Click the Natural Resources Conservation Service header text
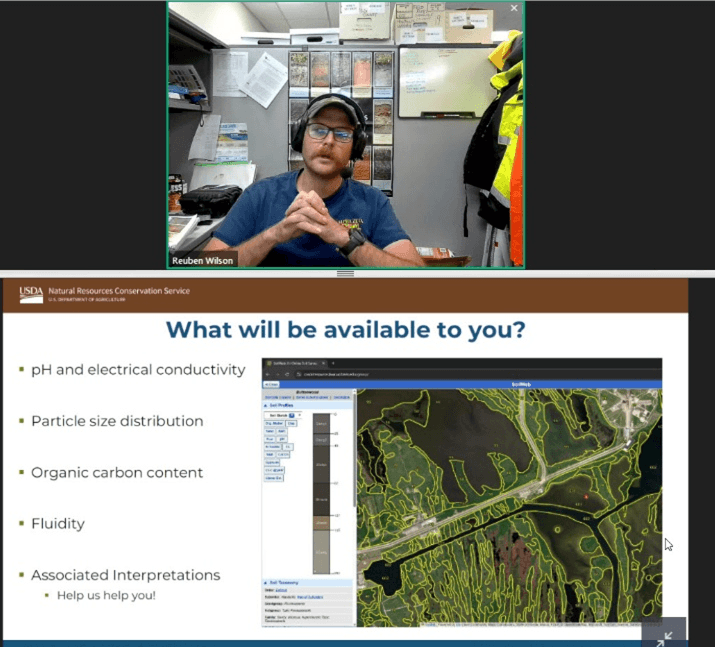715x647 pixels. point(118,291)
